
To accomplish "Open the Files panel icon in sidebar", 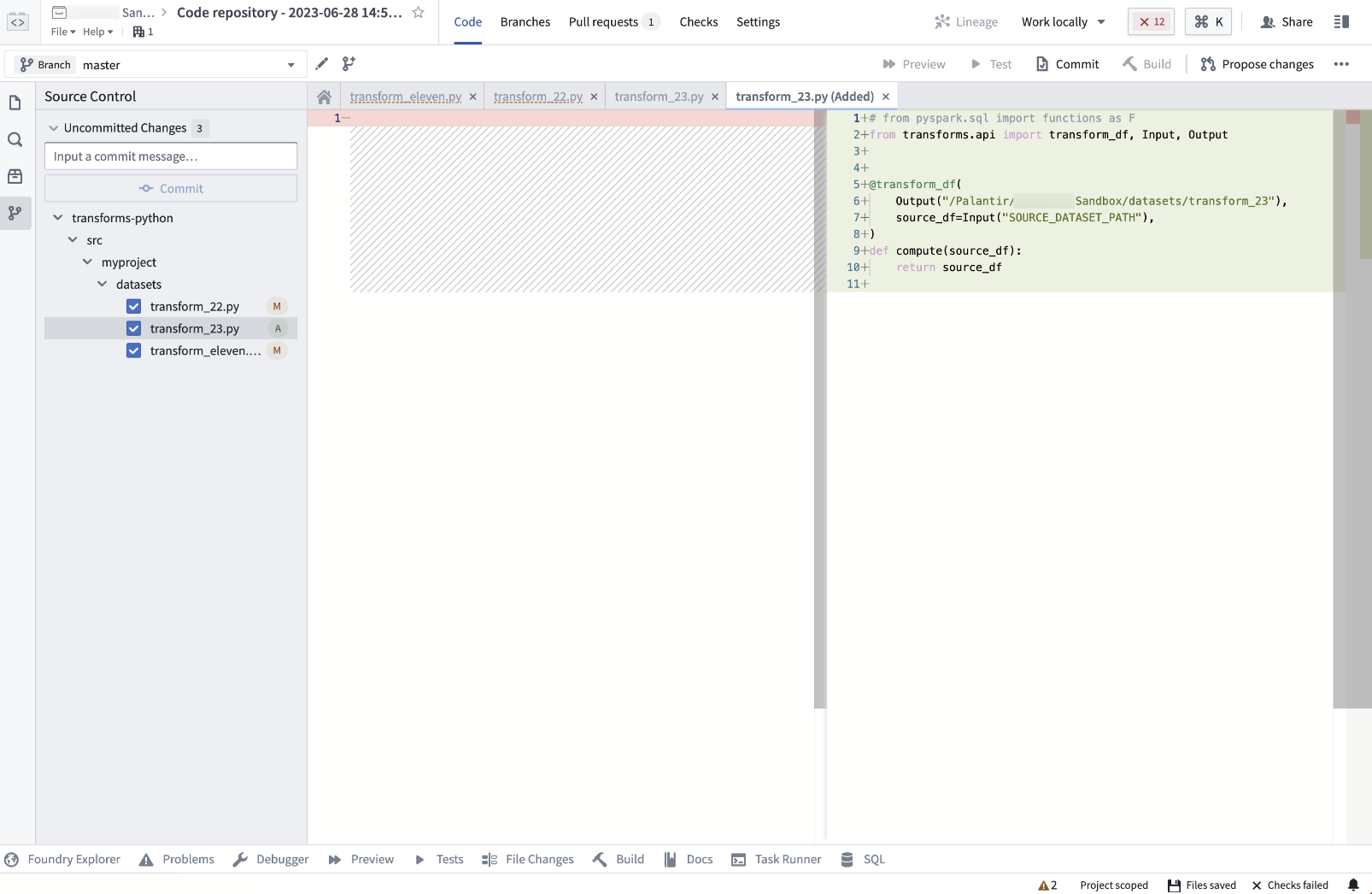I will pos(15,103).
